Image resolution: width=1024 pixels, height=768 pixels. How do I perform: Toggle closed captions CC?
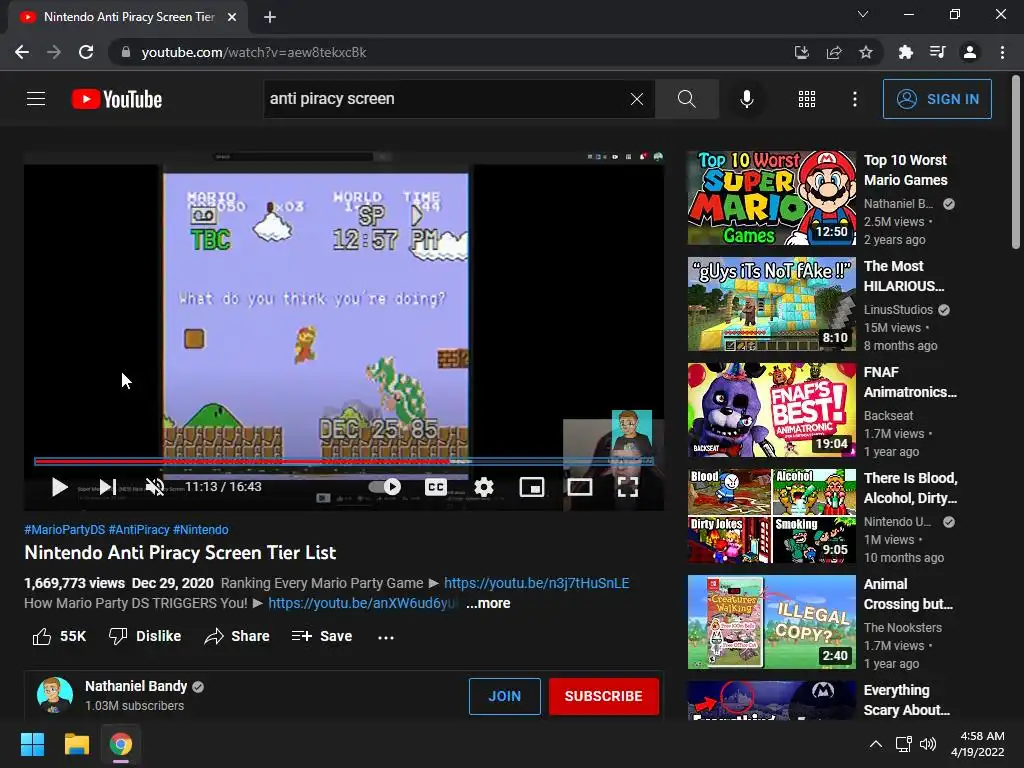click(x=436, y=487)
